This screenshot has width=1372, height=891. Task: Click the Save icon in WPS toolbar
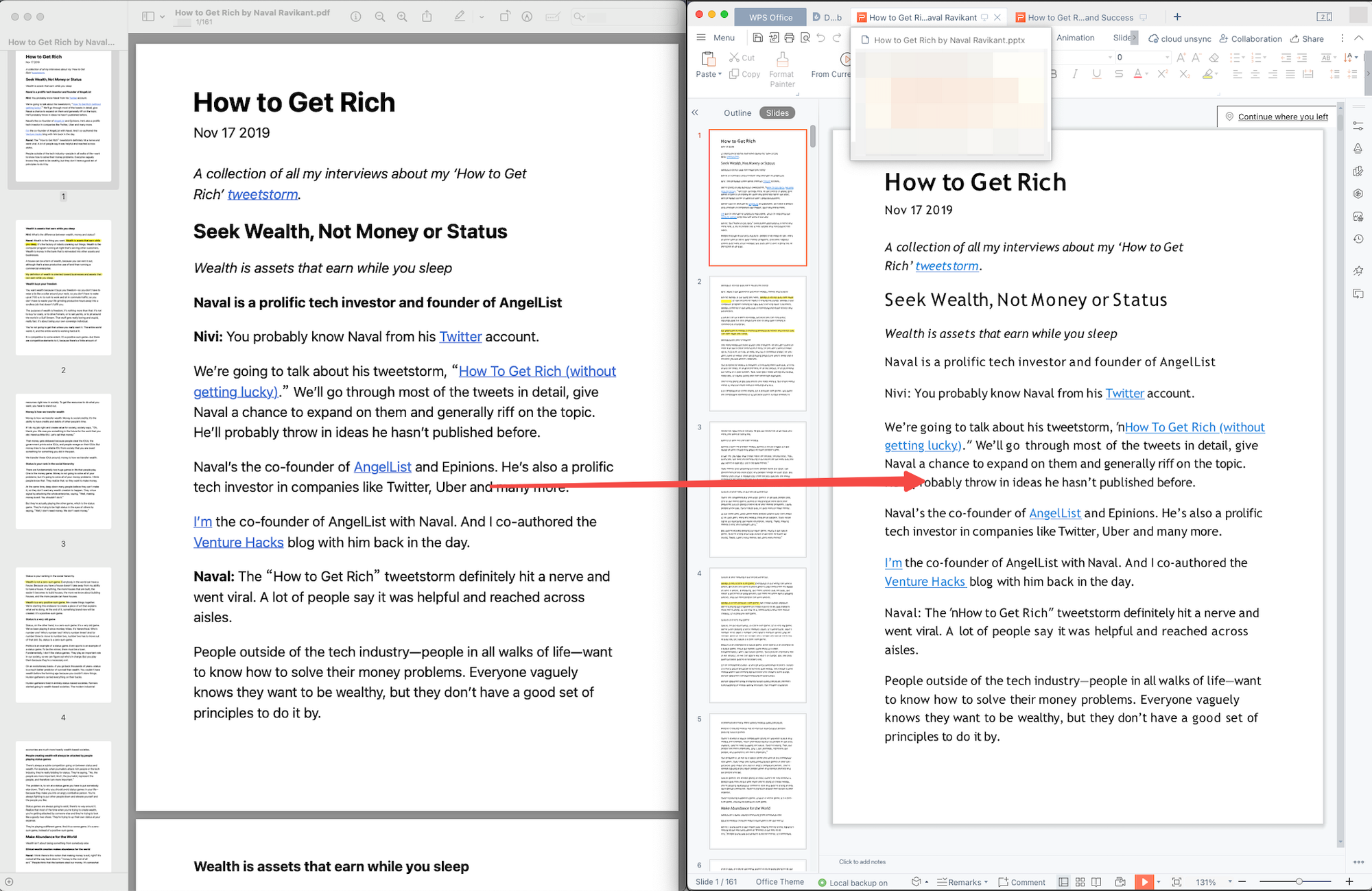coord(757,38)
